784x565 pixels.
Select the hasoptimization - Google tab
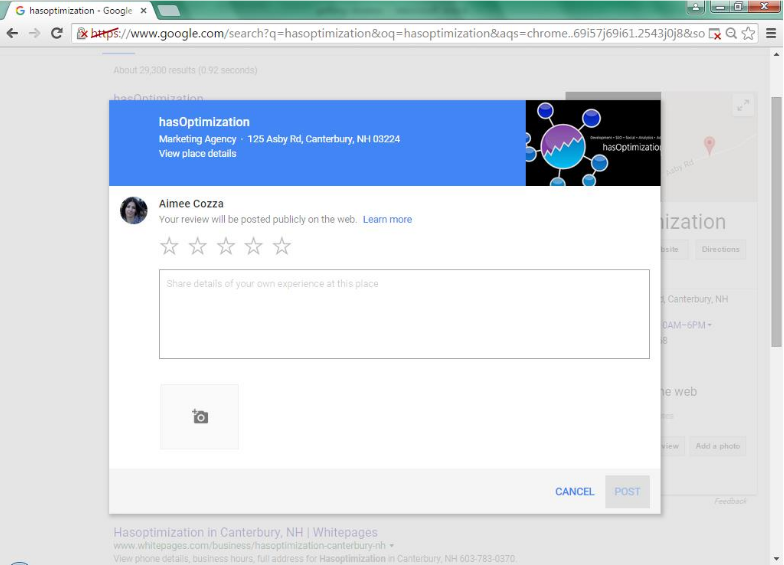pyautogui.click(x=80, y=10)
